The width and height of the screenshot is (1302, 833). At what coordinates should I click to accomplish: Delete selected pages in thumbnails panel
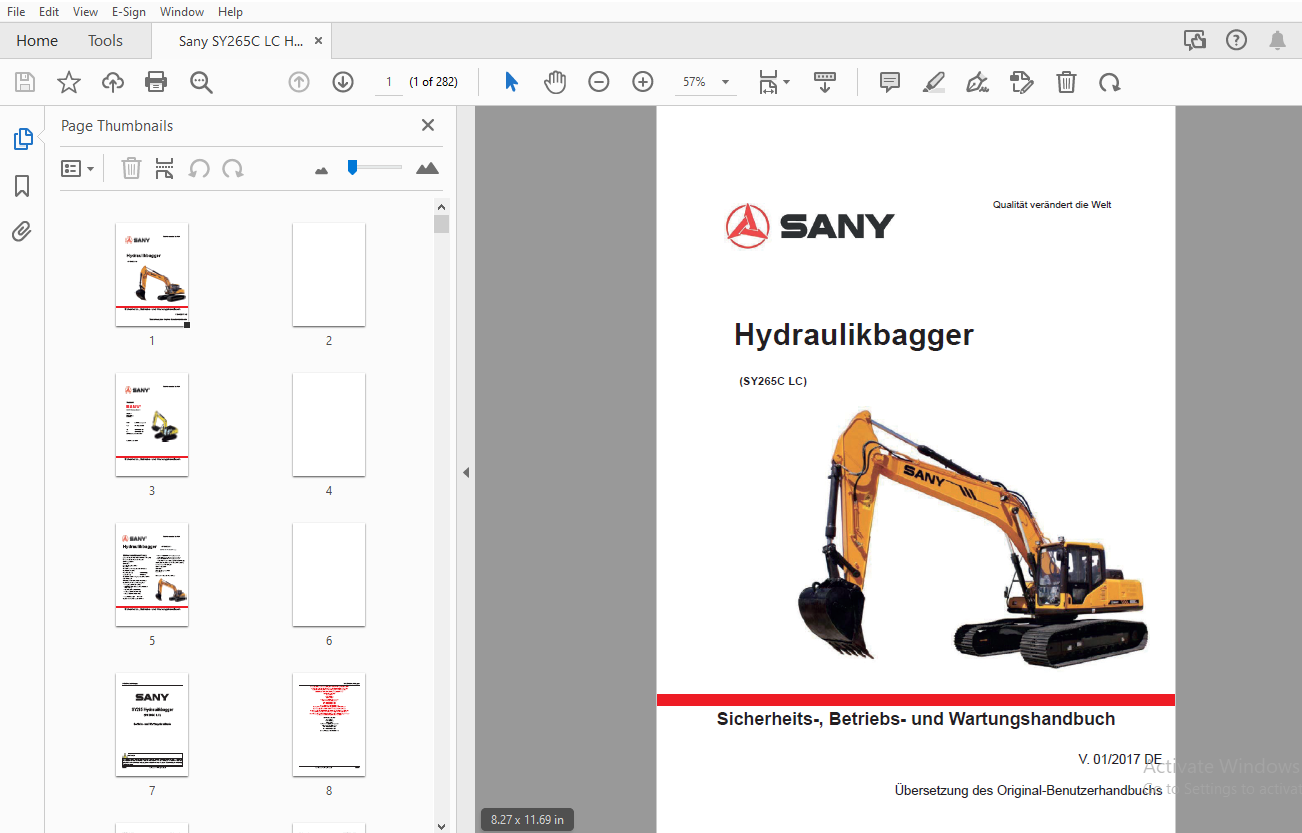point(131,168)
